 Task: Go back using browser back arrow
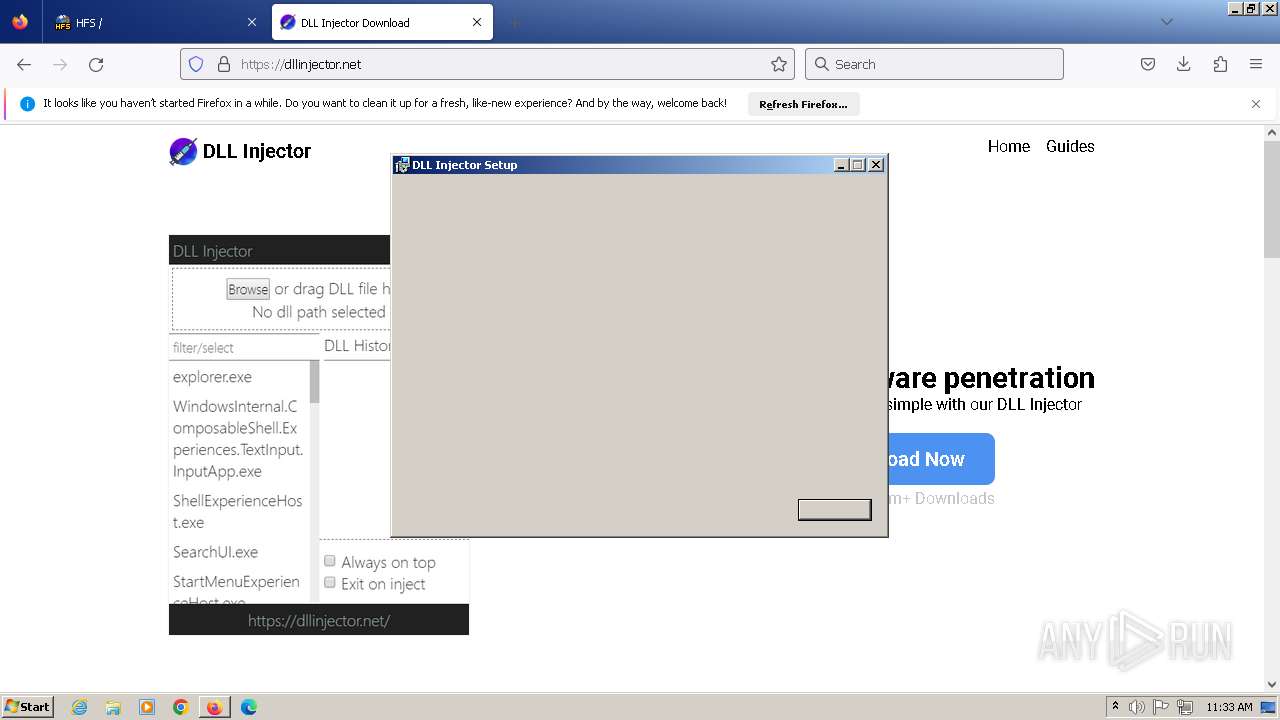coord(24,64)
